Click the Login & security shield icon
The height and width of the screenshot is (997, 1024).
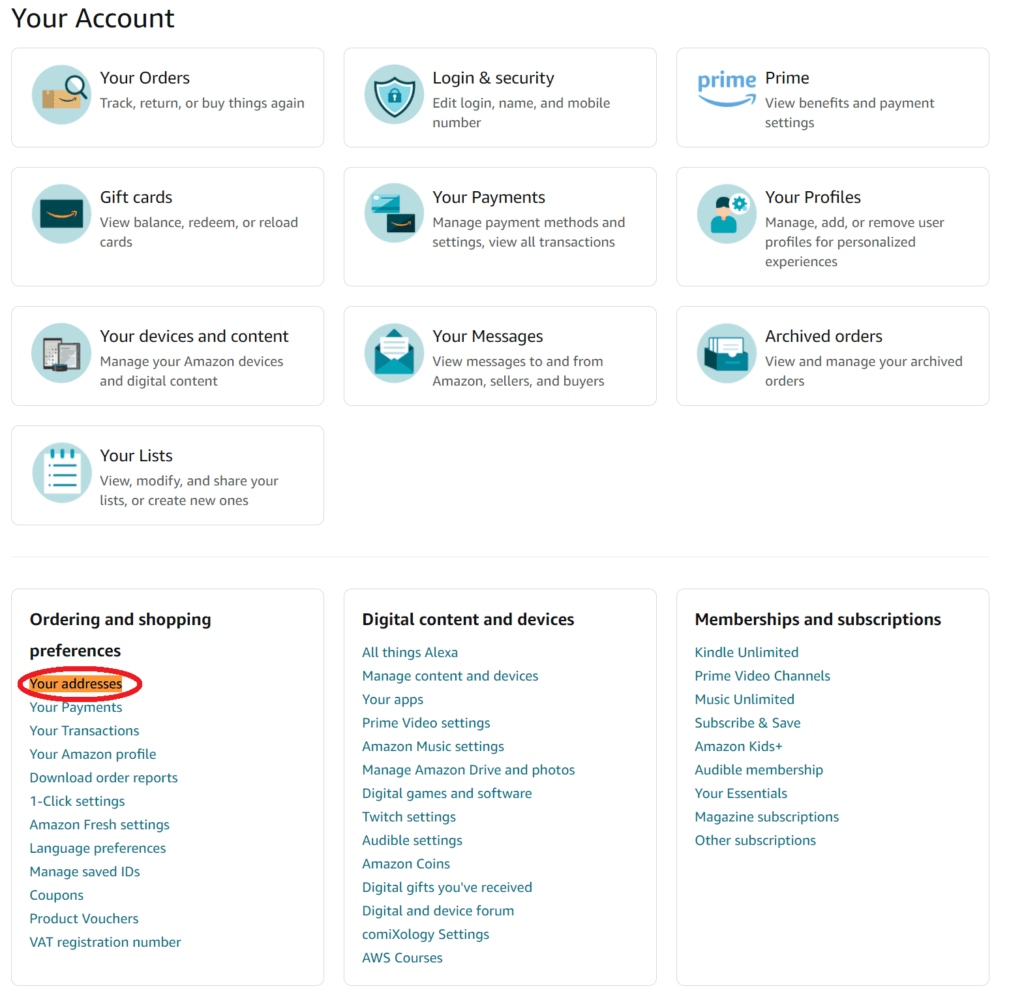[394, 95]
